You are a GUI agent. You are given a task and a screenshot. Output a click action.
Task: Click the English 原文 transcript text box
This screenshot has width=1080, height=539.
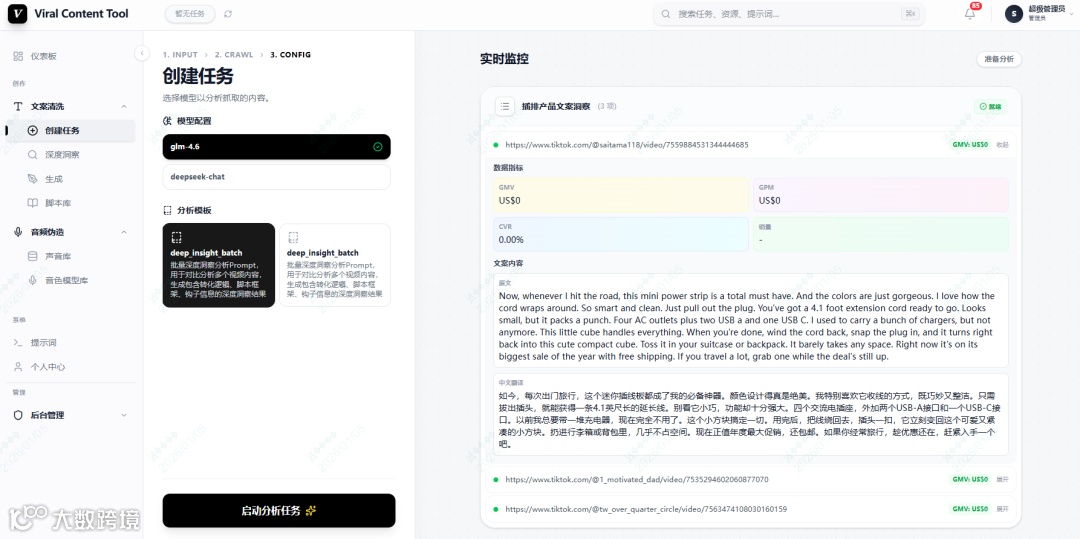(751, 320)
